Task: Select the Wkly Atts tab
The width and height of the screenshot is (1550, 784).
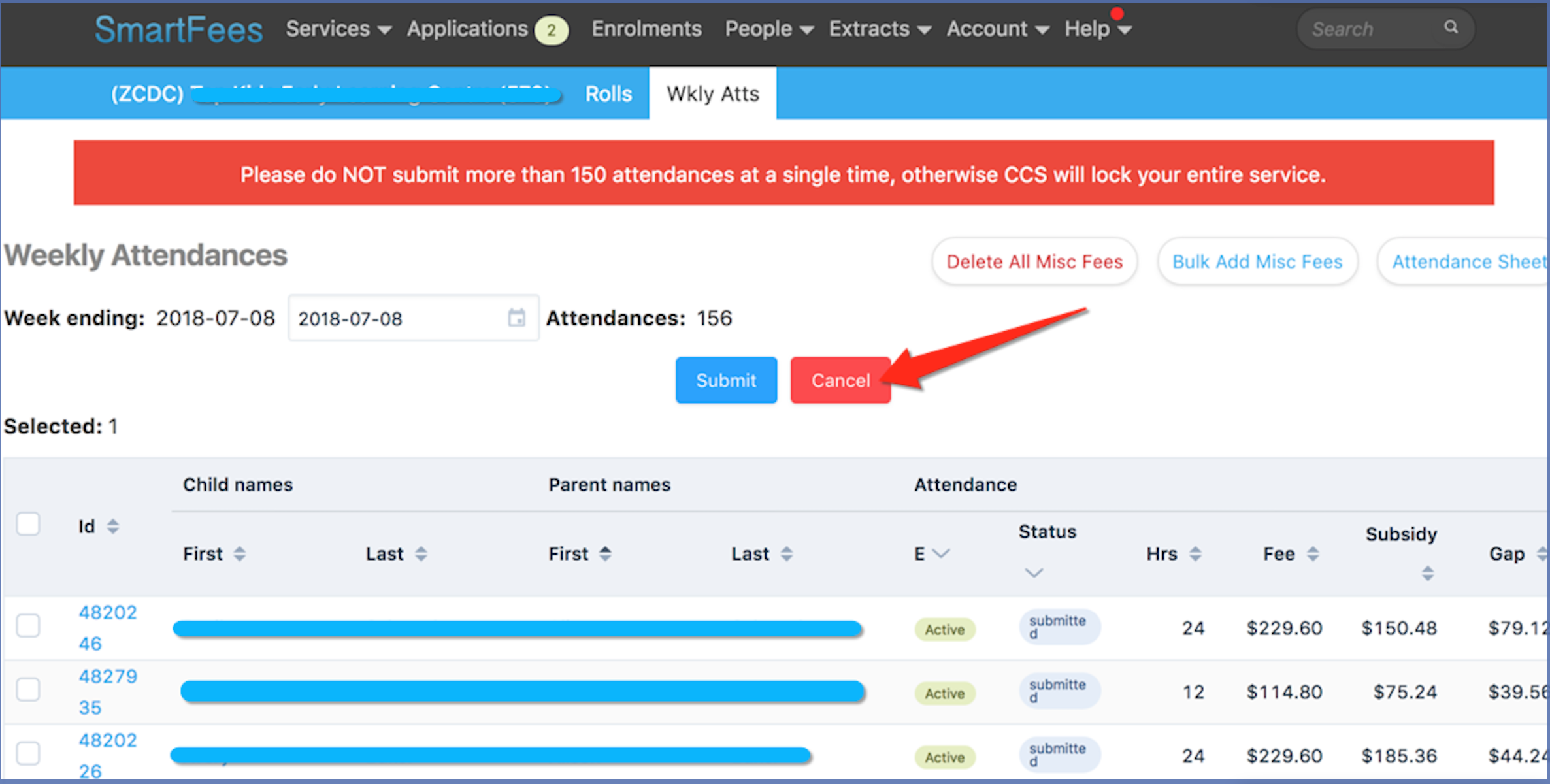Action: click(713, 93)
